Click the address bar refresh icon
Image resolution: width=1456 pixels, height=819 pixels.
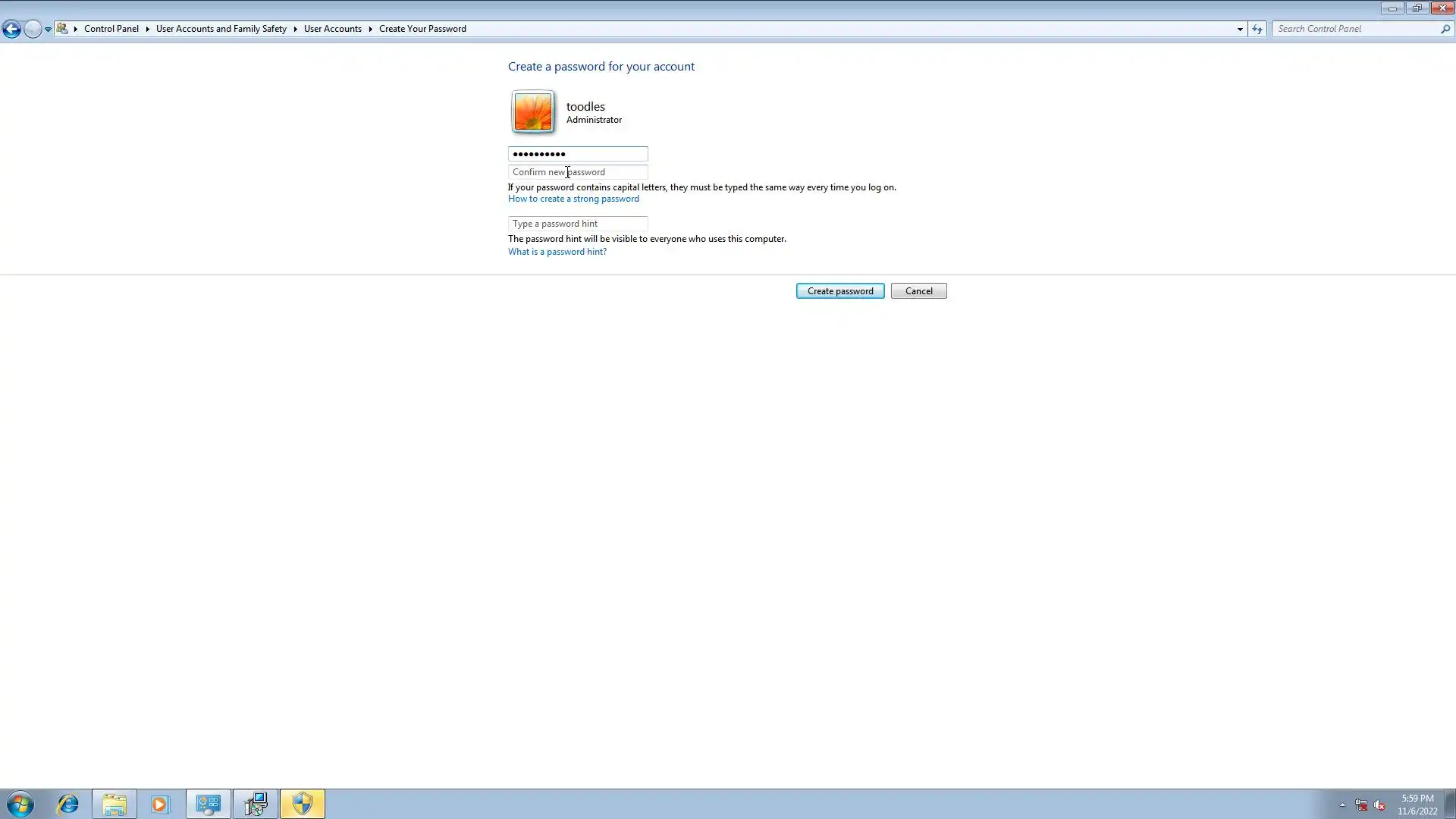tap(1257, 29)
